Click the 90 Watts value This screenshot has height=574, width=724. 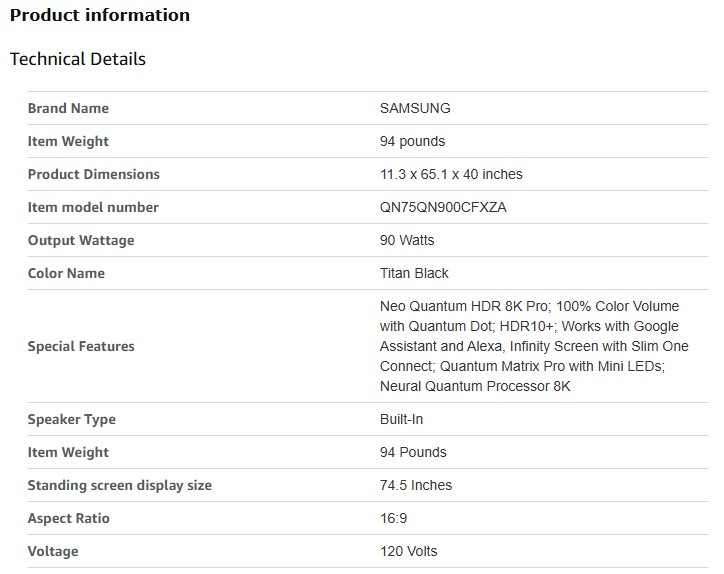tap(407, 240)
